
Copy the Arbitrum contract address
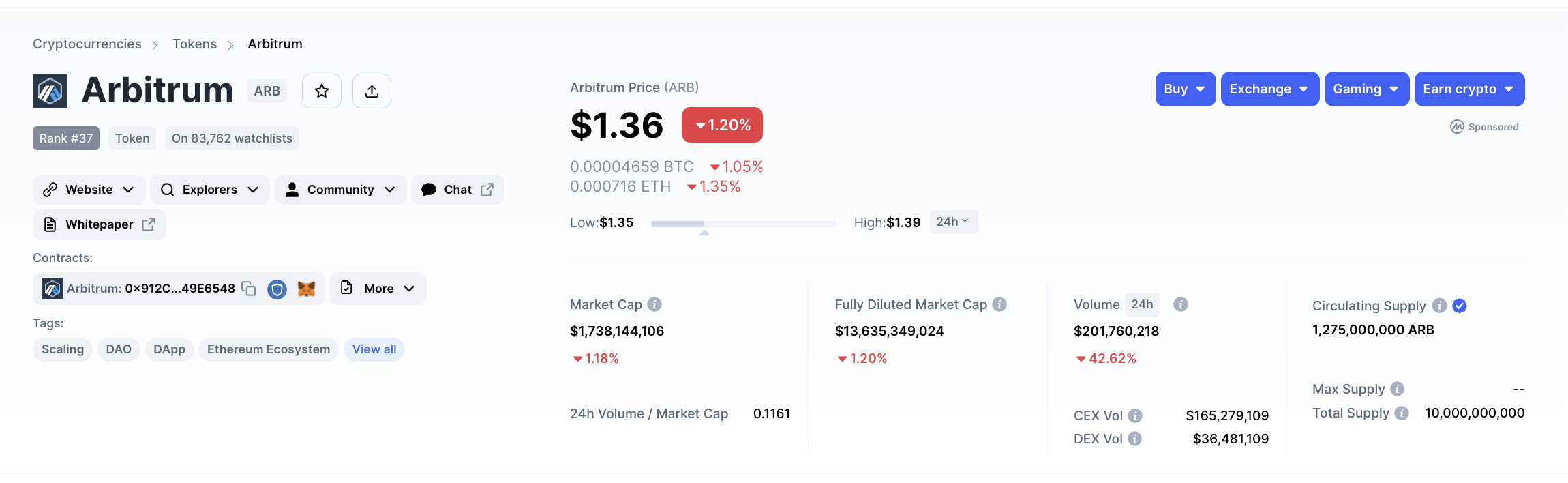click(249, 289)
